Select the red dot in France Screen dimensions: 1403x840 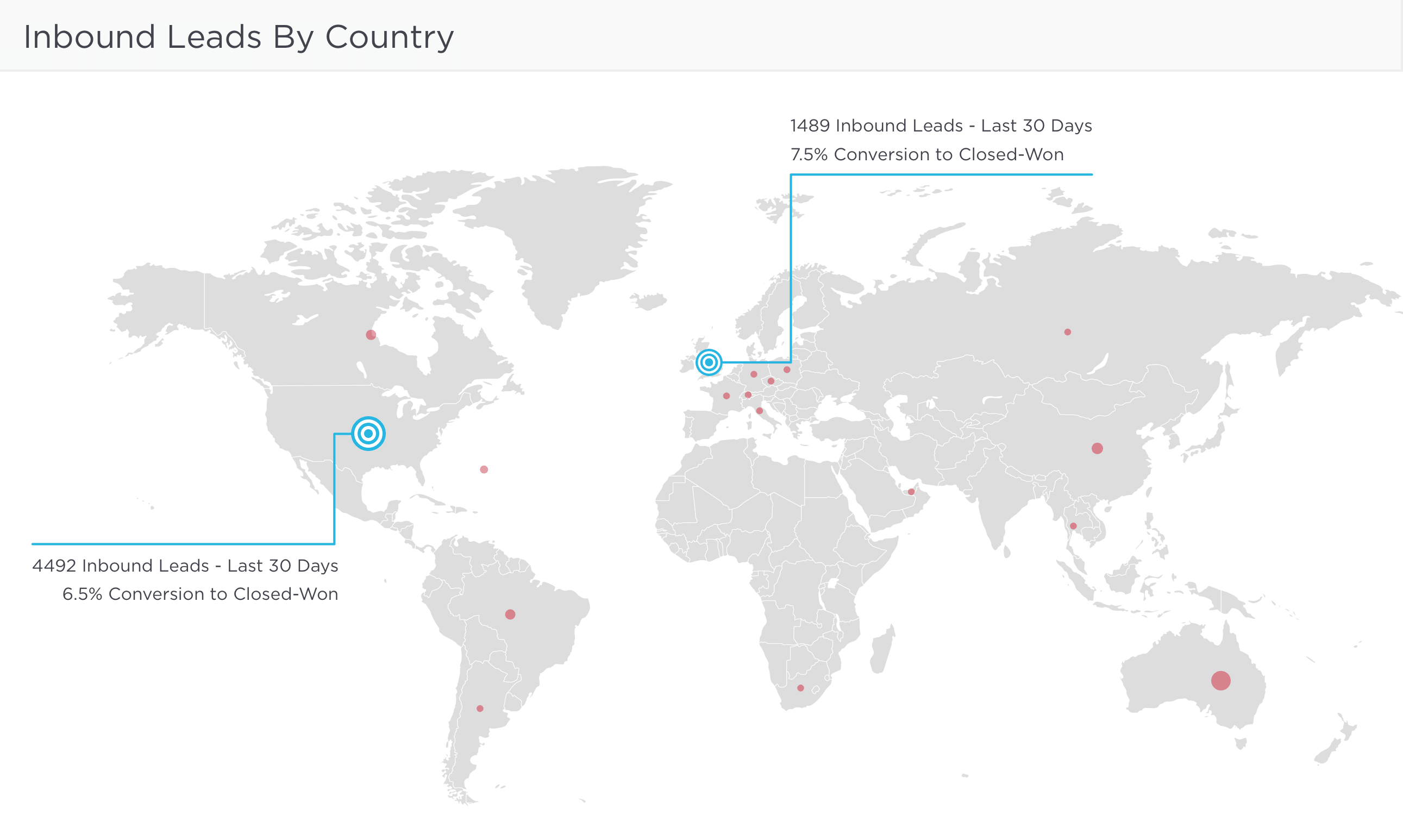coord(726,396)
